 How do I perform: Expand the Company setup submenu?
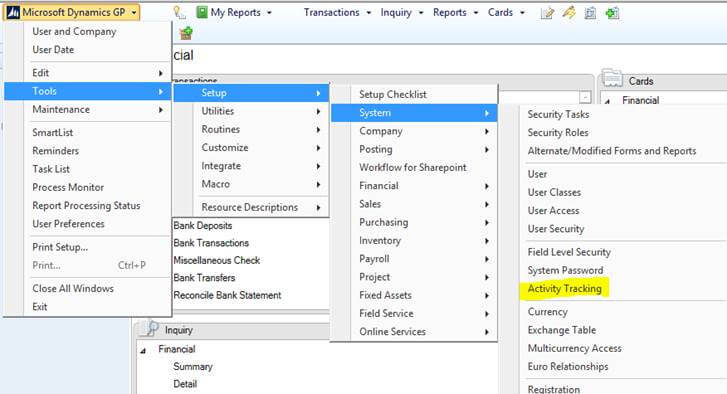coord(414,131)
